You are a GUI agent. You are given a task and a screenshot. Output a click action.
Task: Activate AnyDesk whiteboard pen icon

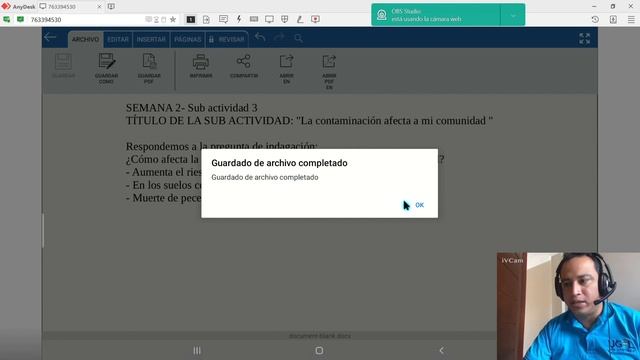click(x=300, y=19)
